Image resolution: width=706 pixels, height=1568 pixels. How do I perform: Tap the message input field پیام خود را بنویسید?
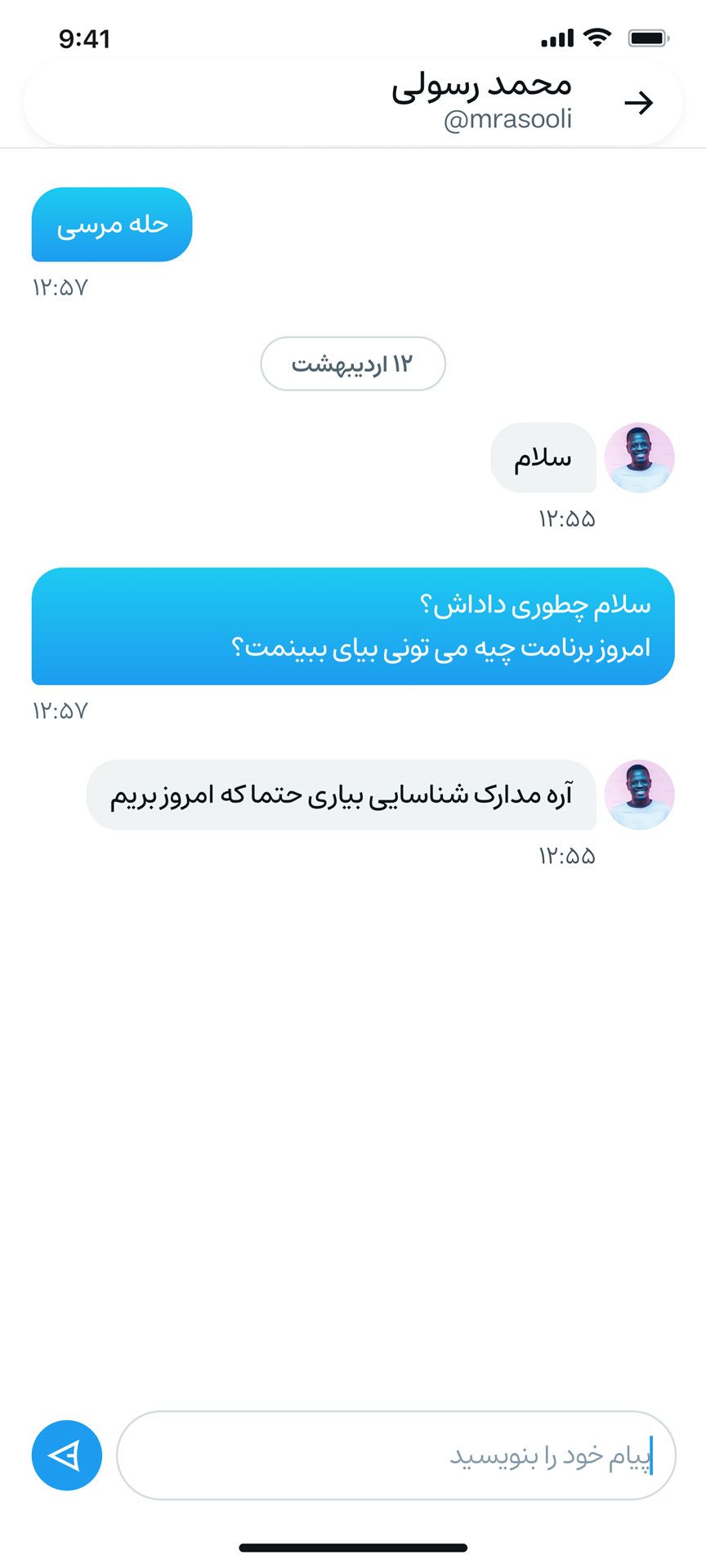[396, 1455]
